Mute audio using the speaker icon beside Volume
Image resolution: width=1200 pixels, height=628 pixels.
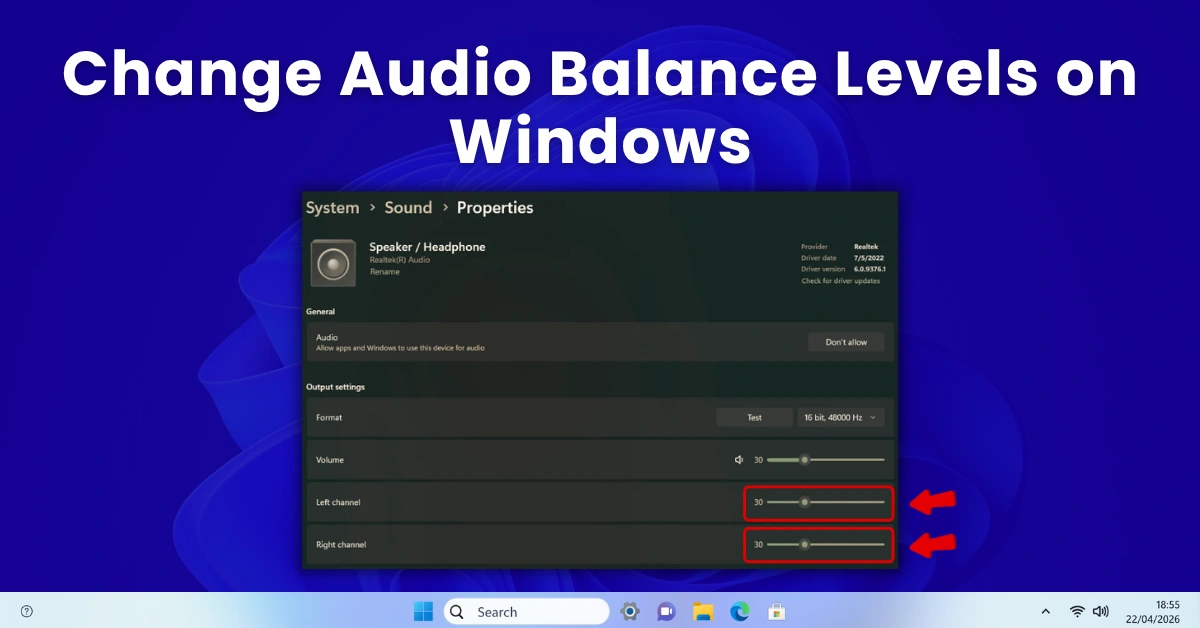click(x=738, y=459)
